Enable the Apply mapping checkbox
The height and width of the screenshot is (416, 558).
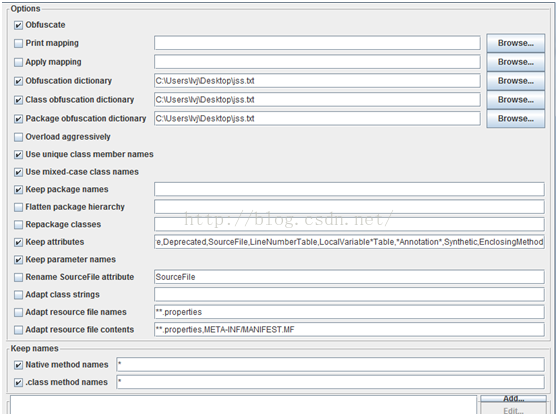(19, 62)
